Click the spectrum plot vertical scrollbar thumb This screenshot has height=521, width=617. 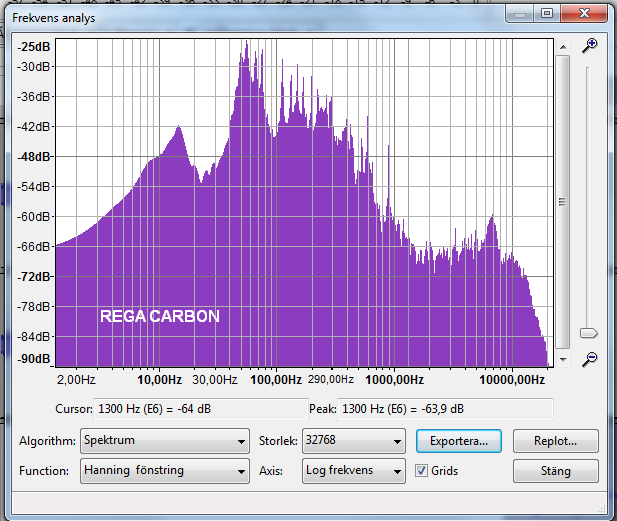(563, 202)
